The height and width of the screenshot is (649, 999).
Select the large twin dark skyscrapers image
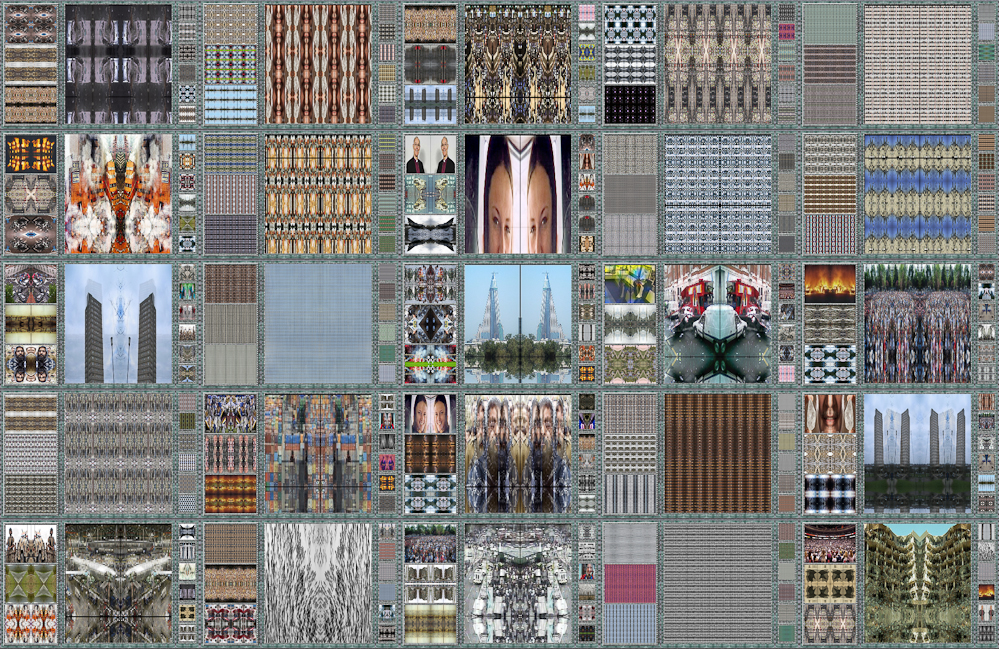(118, 324)
